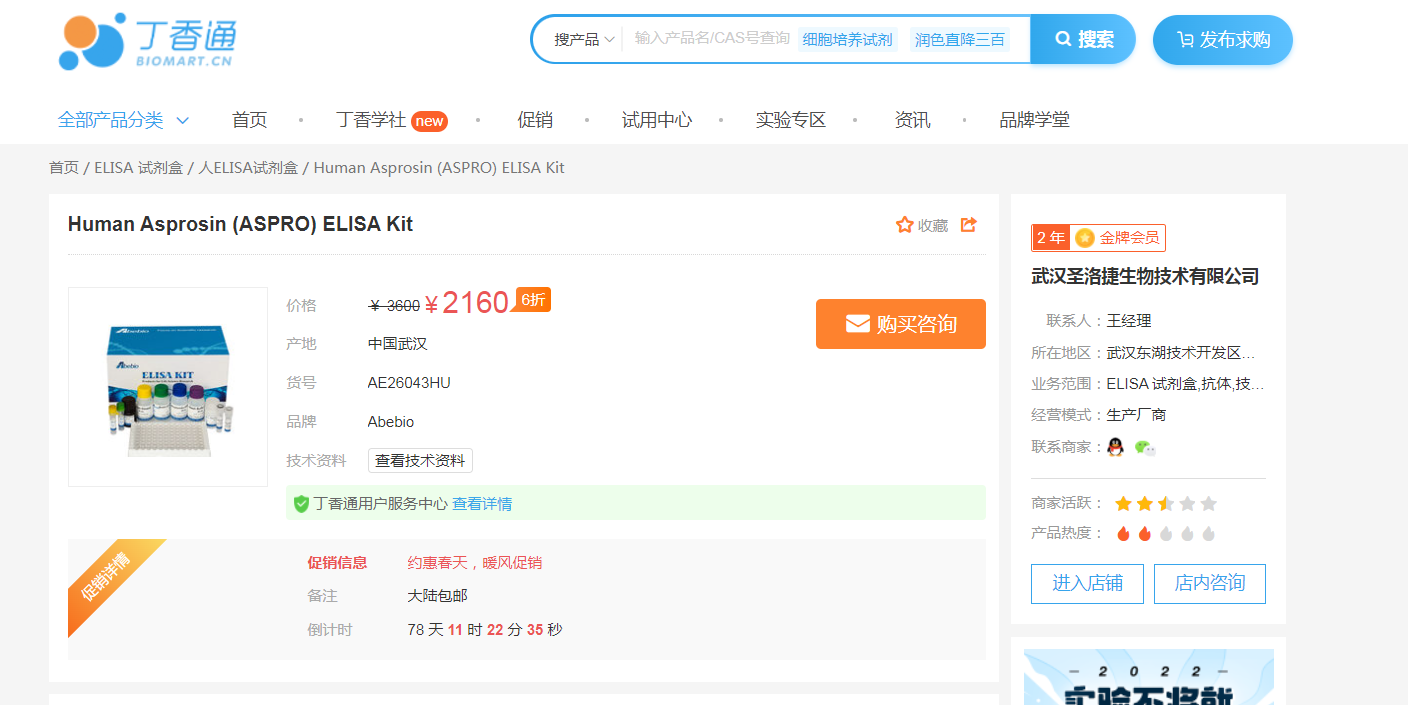
Task: Click the Biomart 丁香通 logo
Action: tap(148, 41)
